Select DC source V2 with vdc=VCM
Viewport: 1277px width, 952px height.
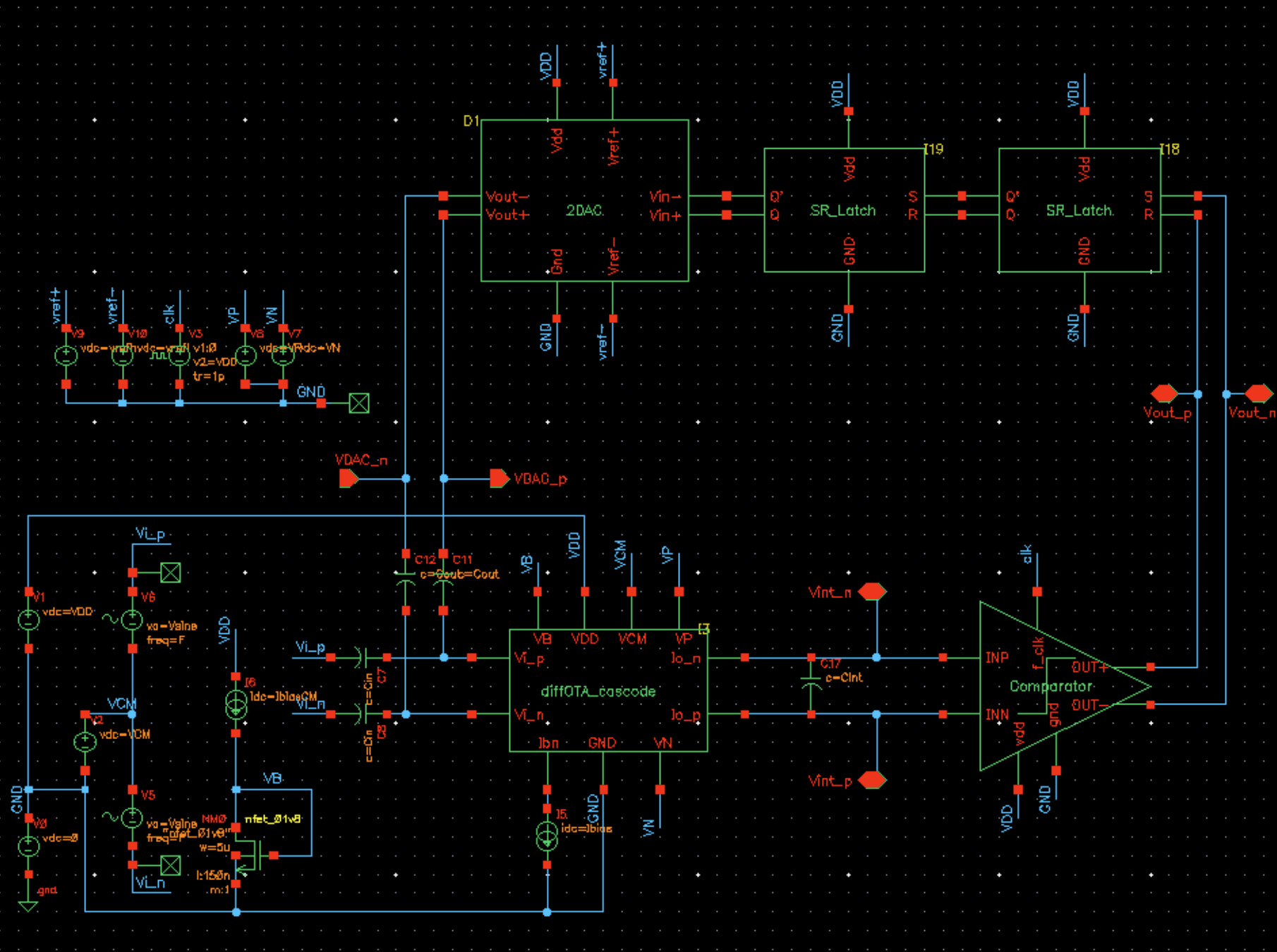point(85,742)
